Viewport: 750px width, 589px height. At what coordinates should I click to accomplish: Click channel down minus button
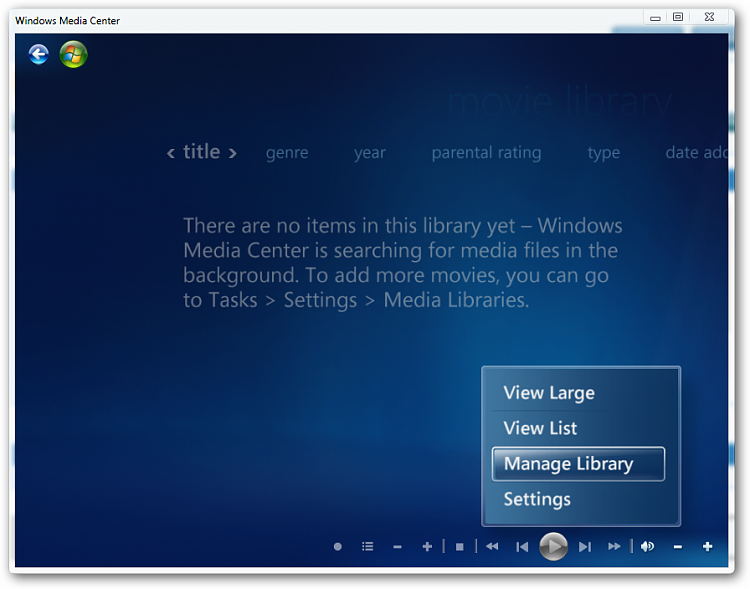tap(397, 547)
